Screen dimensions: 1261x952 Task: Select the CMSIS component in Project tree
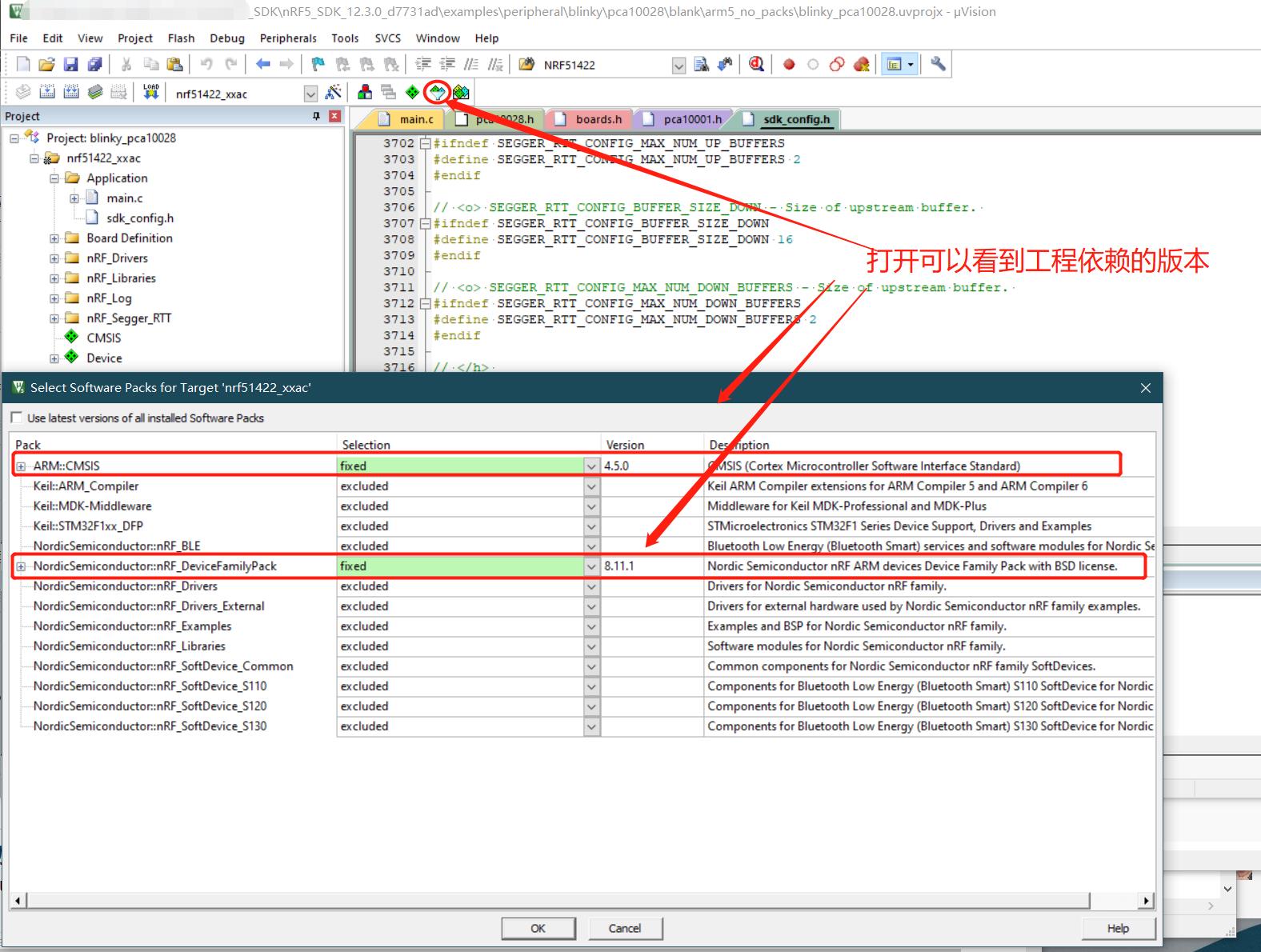coord(103,338)
